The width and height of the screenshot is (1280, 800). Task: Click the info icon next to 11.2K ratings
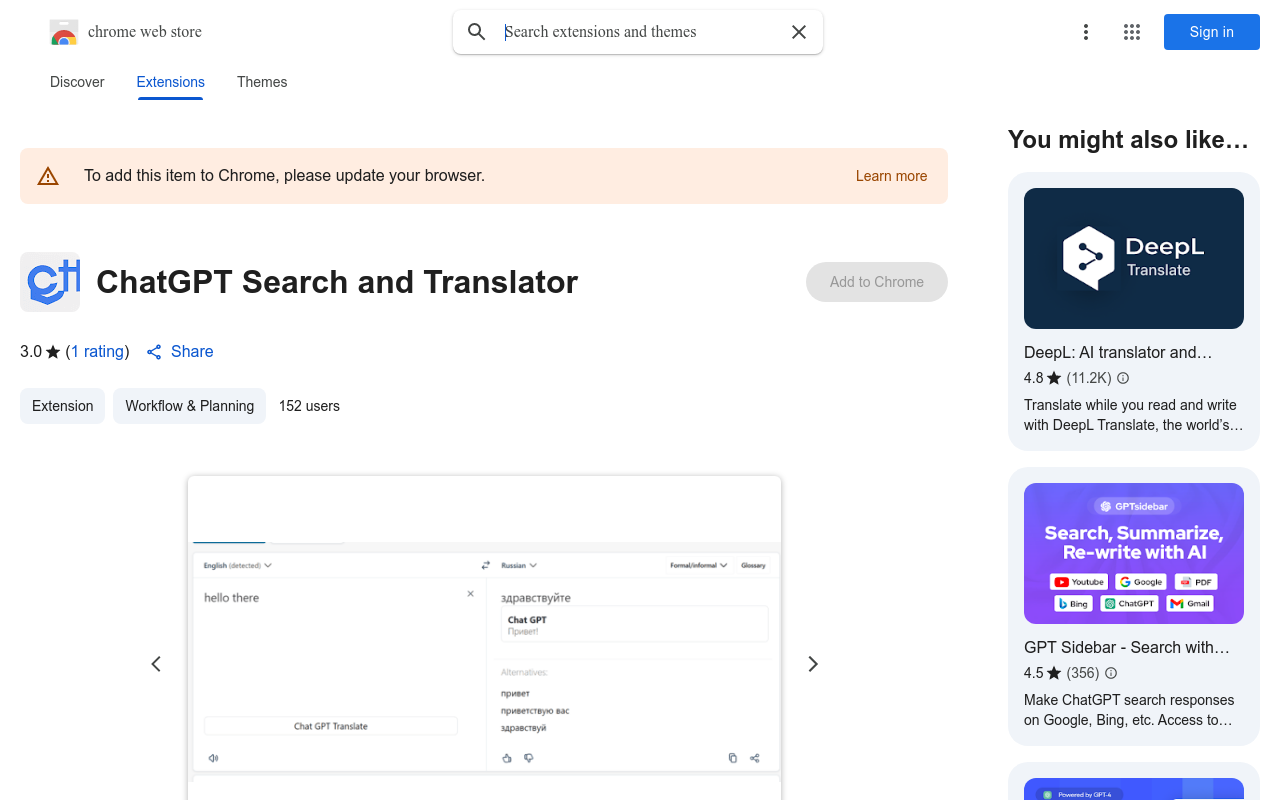(x=1123, y=378)
